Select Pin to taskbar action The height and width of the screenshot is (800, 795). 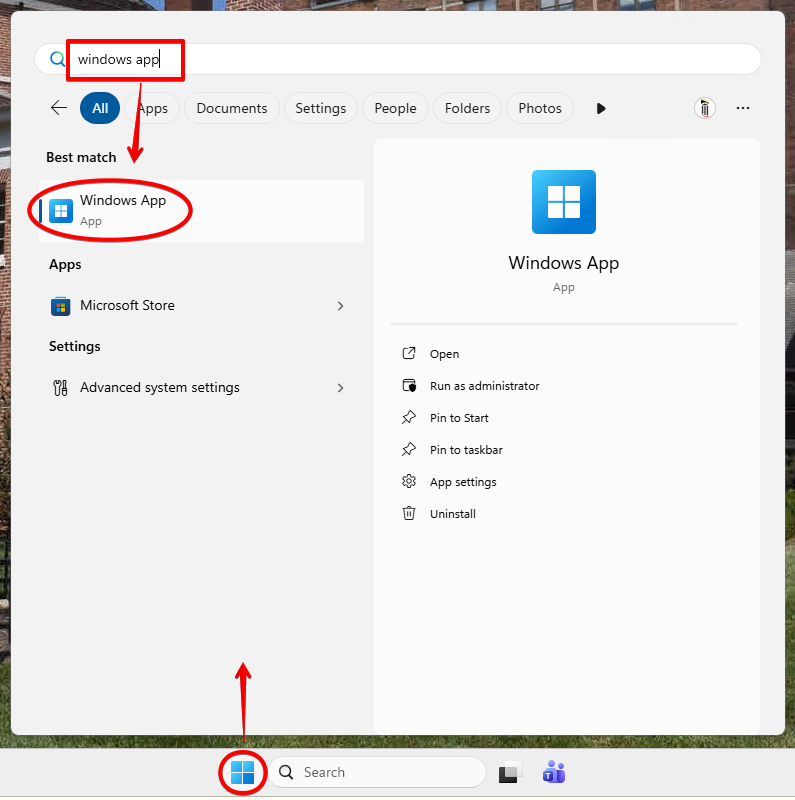click(x=466, y=450)
